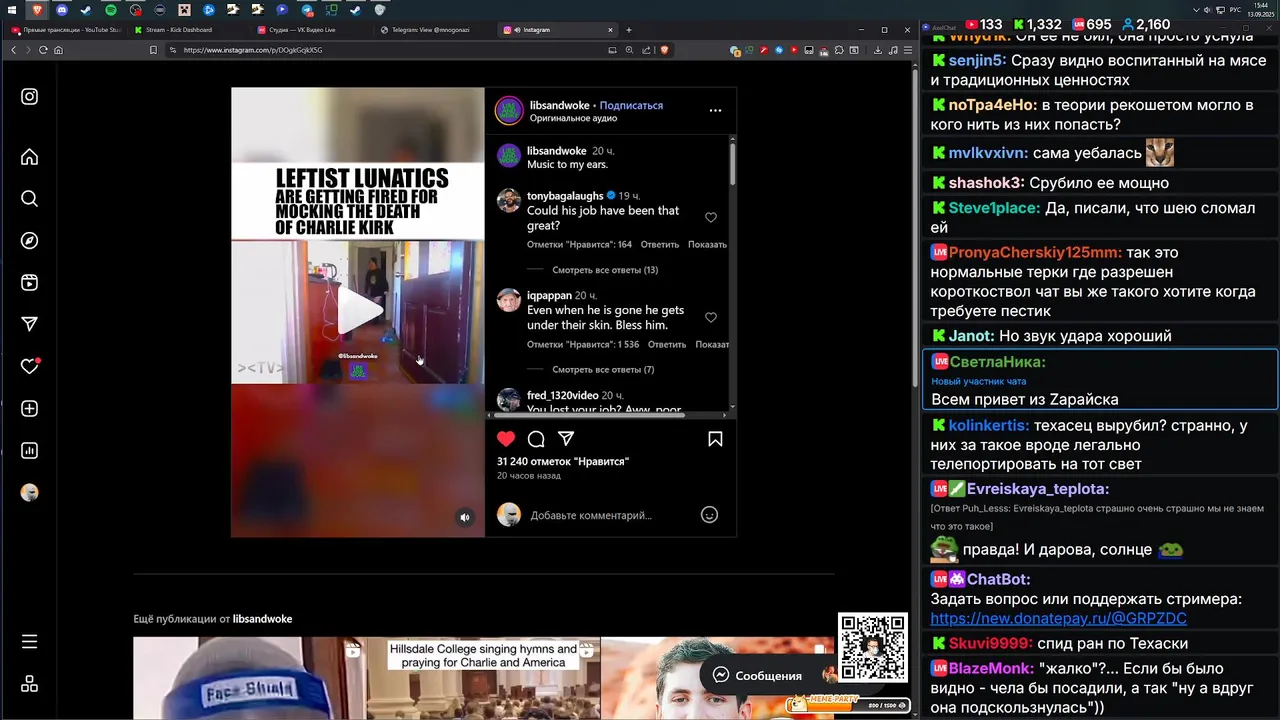Go to the Instagram Home feed icon
Viewport: 1280px width, 720px height.
29,157
